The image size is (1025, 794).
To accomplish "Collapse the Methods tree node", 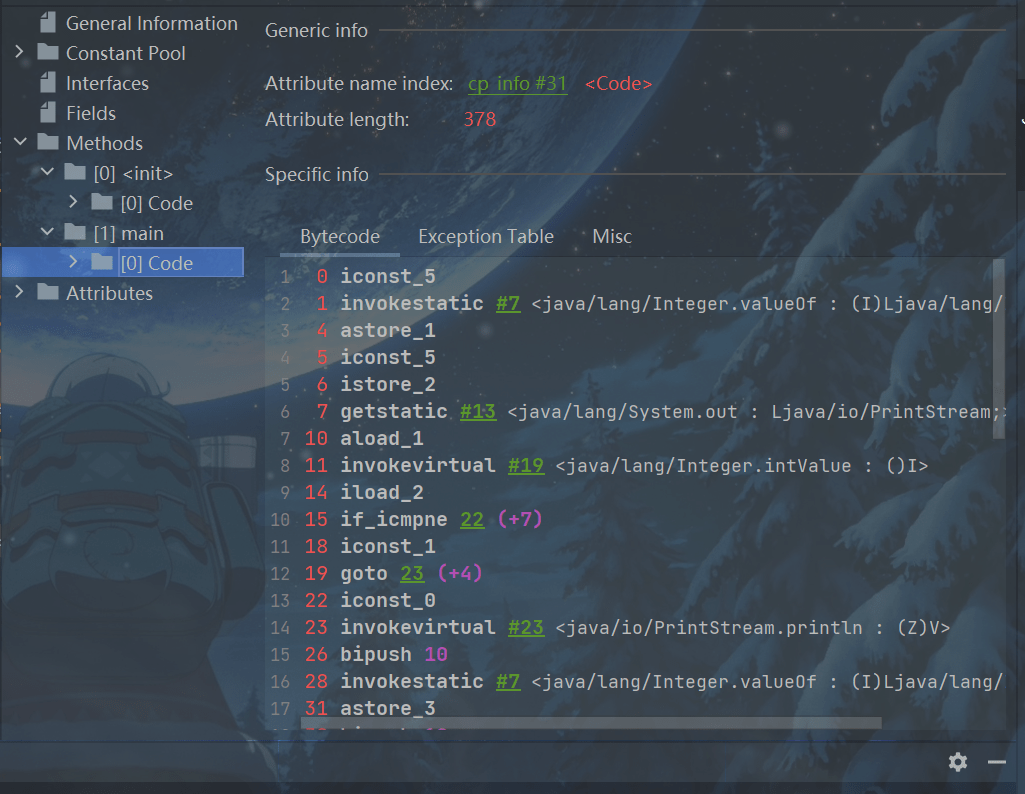I will 19,143.
